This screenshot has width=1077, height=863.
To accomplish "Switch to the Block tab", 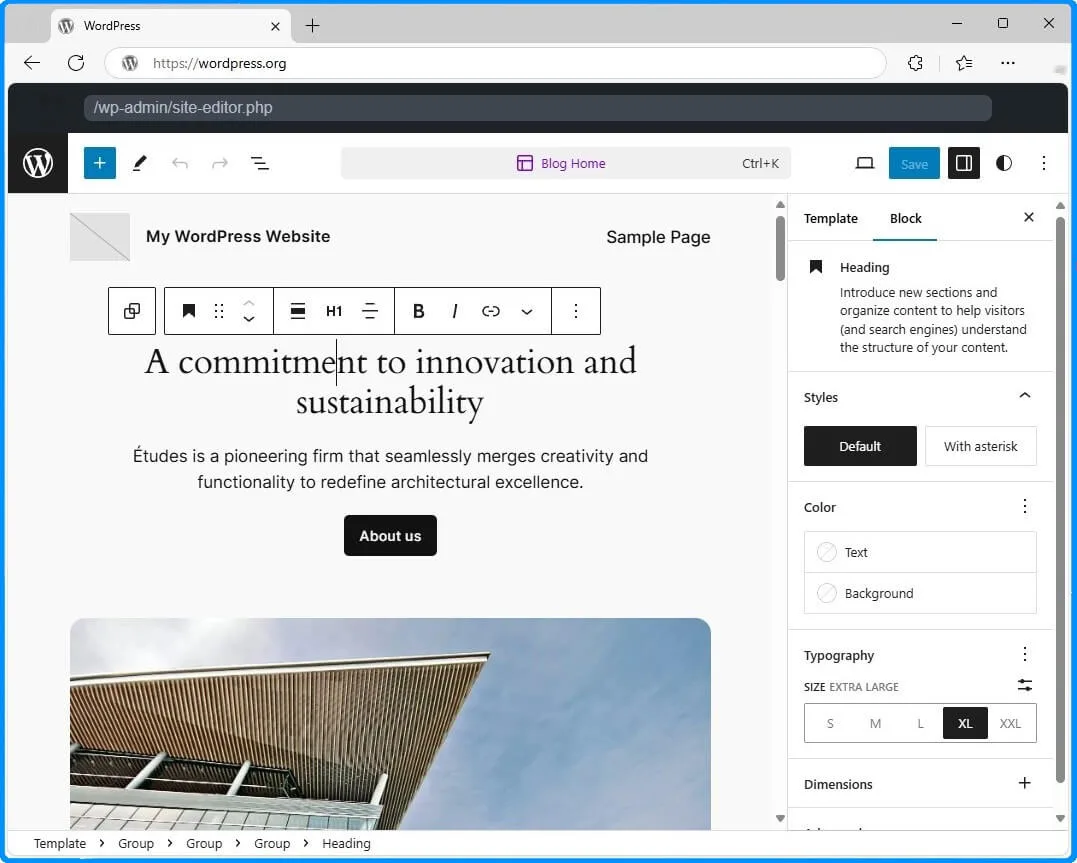I will click(x=905, y=218).
